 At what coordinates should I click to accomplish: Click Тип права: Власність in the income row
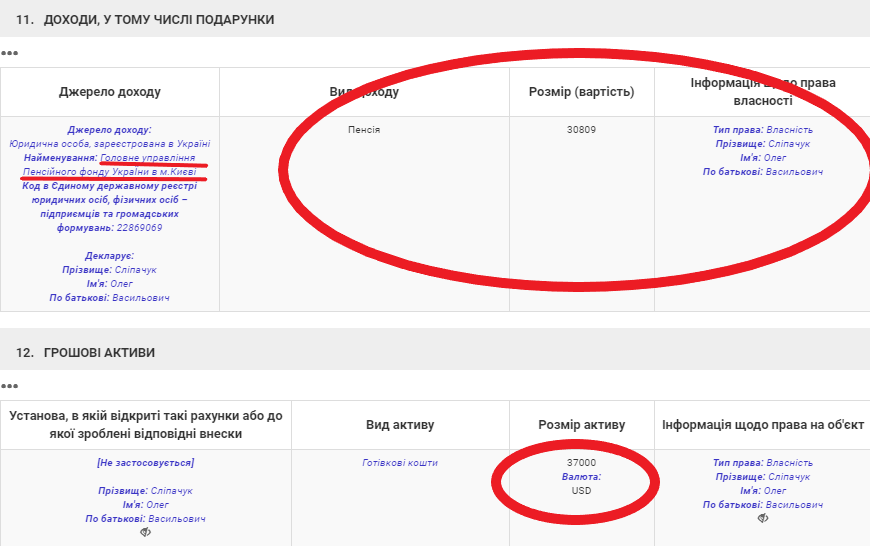click(762, 130)
